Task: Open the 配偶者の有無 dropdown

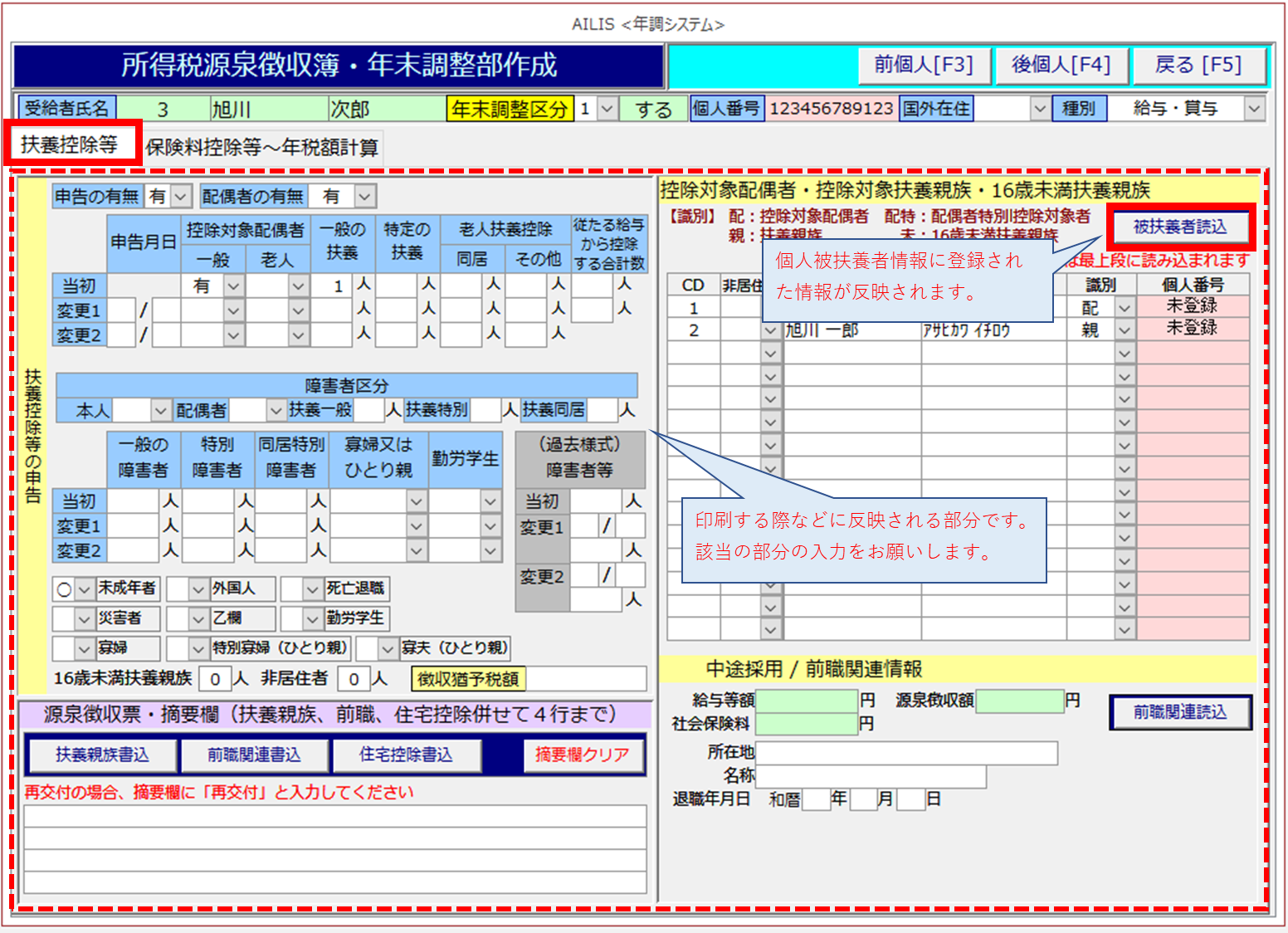Action: 364,197
